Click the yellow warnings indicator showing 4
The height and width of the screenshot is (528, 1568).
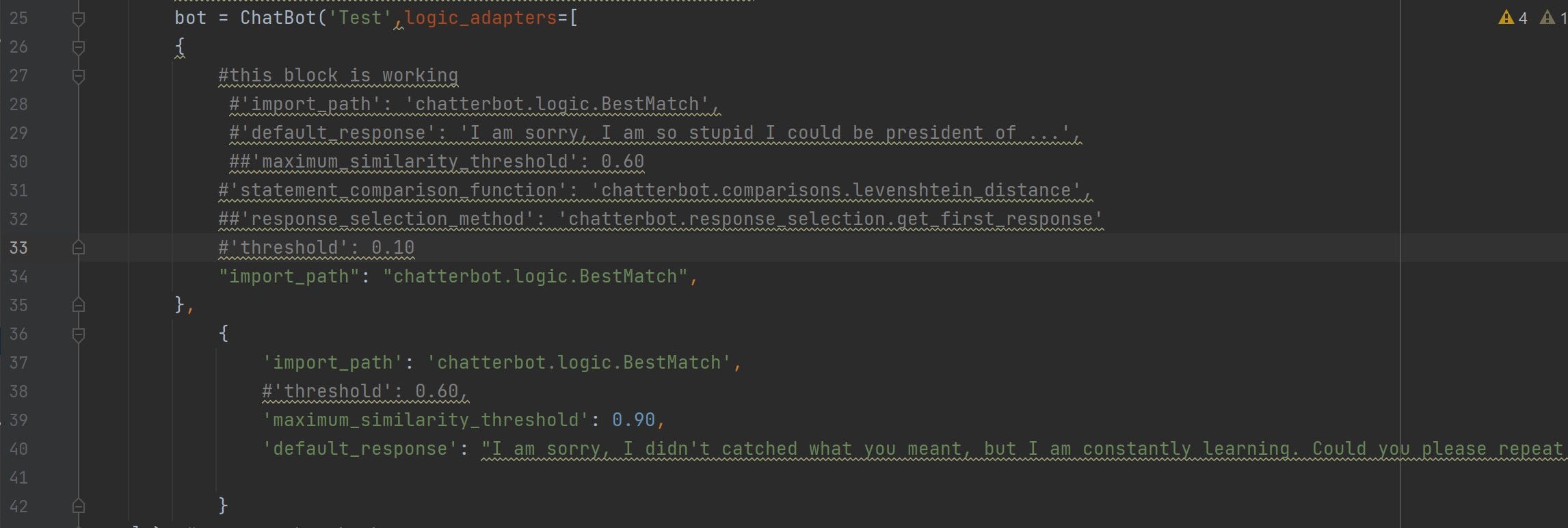1513,18
